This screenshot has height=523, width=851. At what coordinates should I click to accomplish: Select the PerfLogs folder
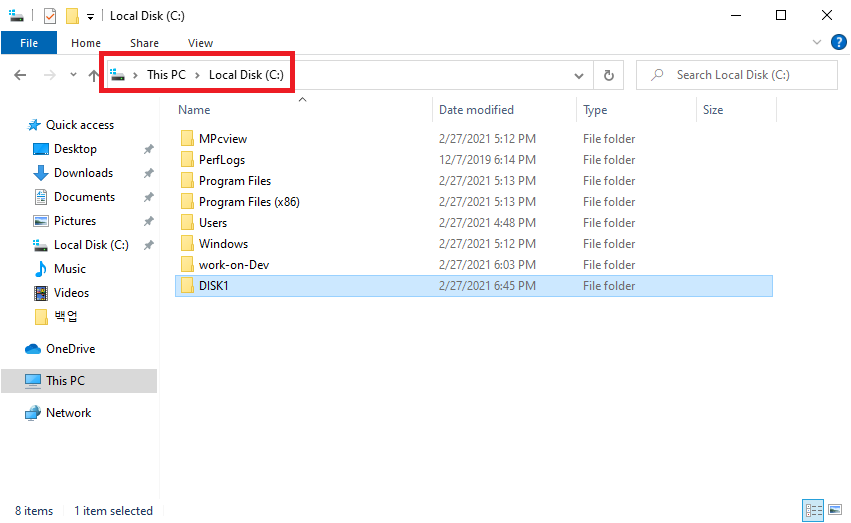point(222,160)
